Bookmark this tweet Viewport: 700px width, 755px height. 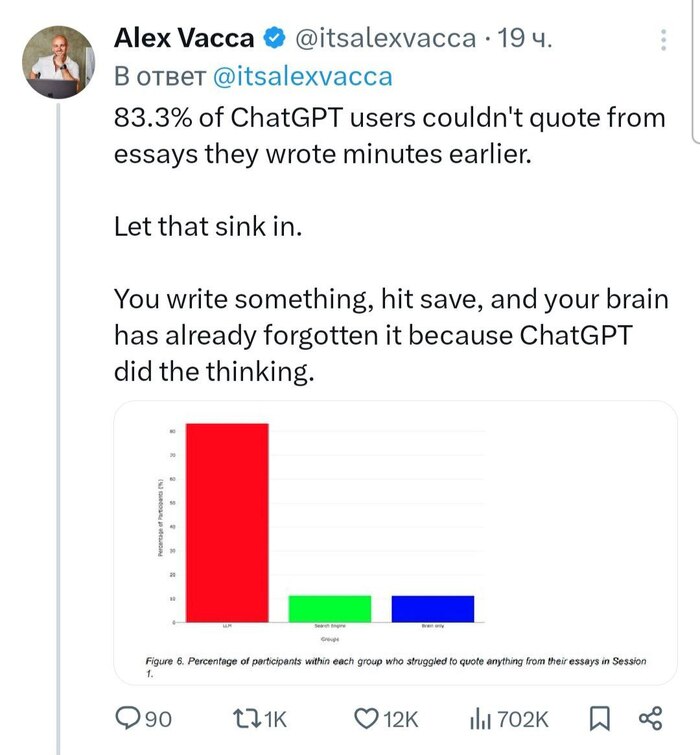[599, 717]
